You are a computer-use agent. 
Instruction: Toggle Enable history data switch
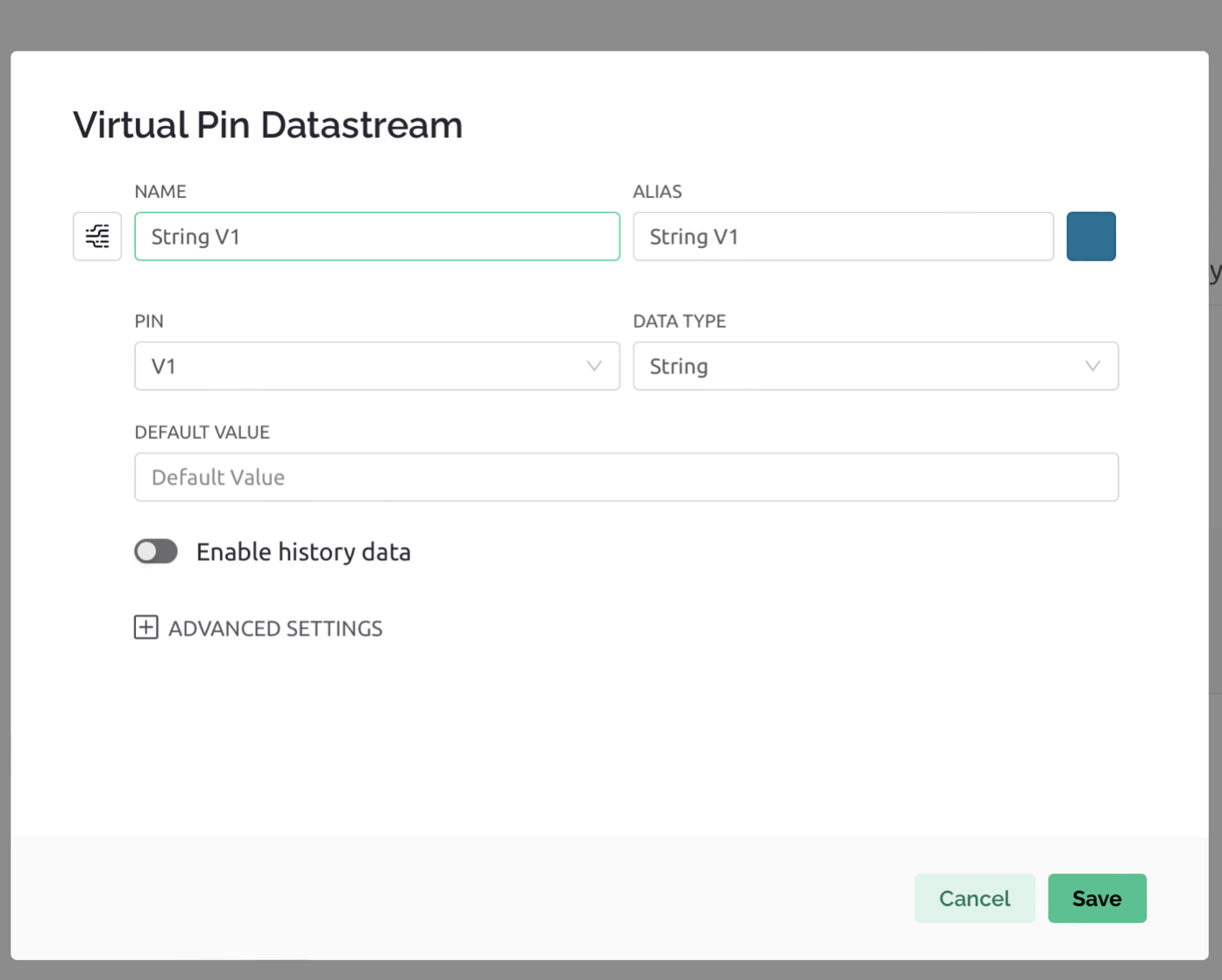156,551
